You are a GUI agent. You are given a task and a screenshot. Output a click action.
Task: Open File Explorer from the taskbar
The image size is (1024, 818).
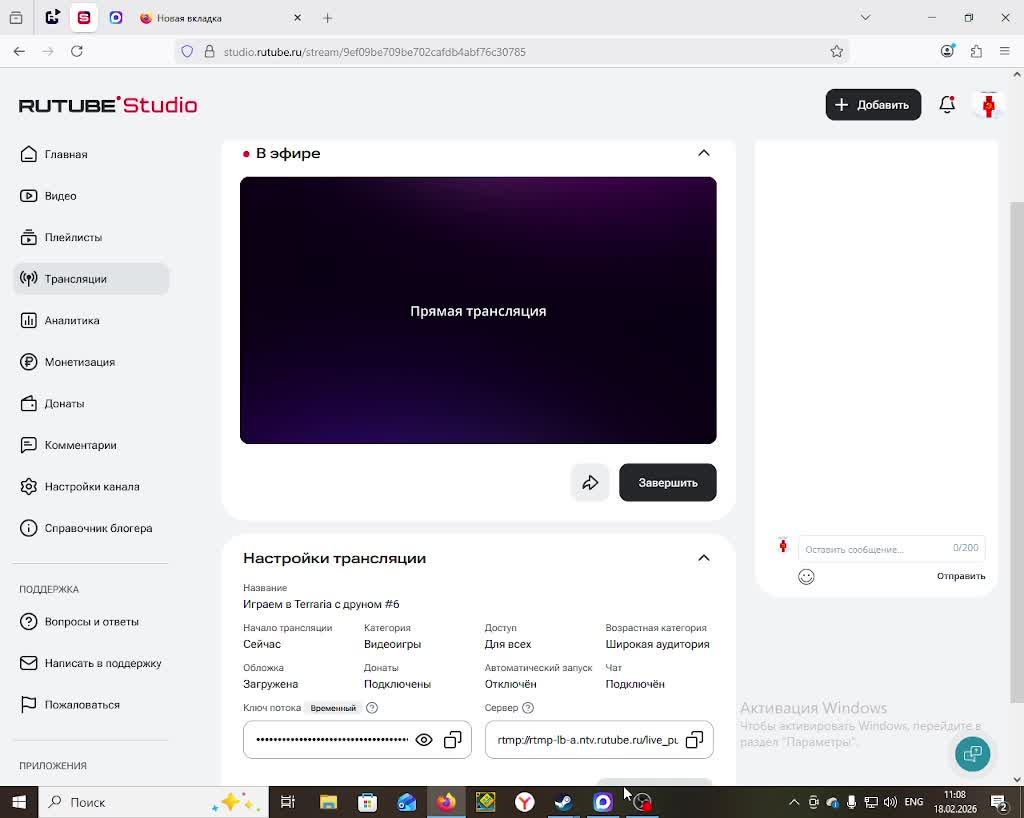[x=328, y=802]
